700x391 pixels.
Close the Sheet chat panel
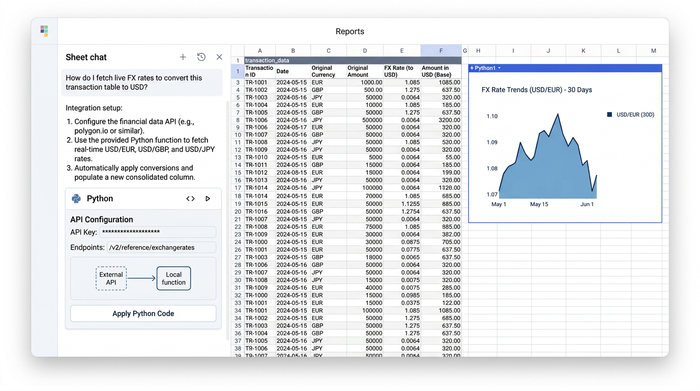click(x=219, y=57)
